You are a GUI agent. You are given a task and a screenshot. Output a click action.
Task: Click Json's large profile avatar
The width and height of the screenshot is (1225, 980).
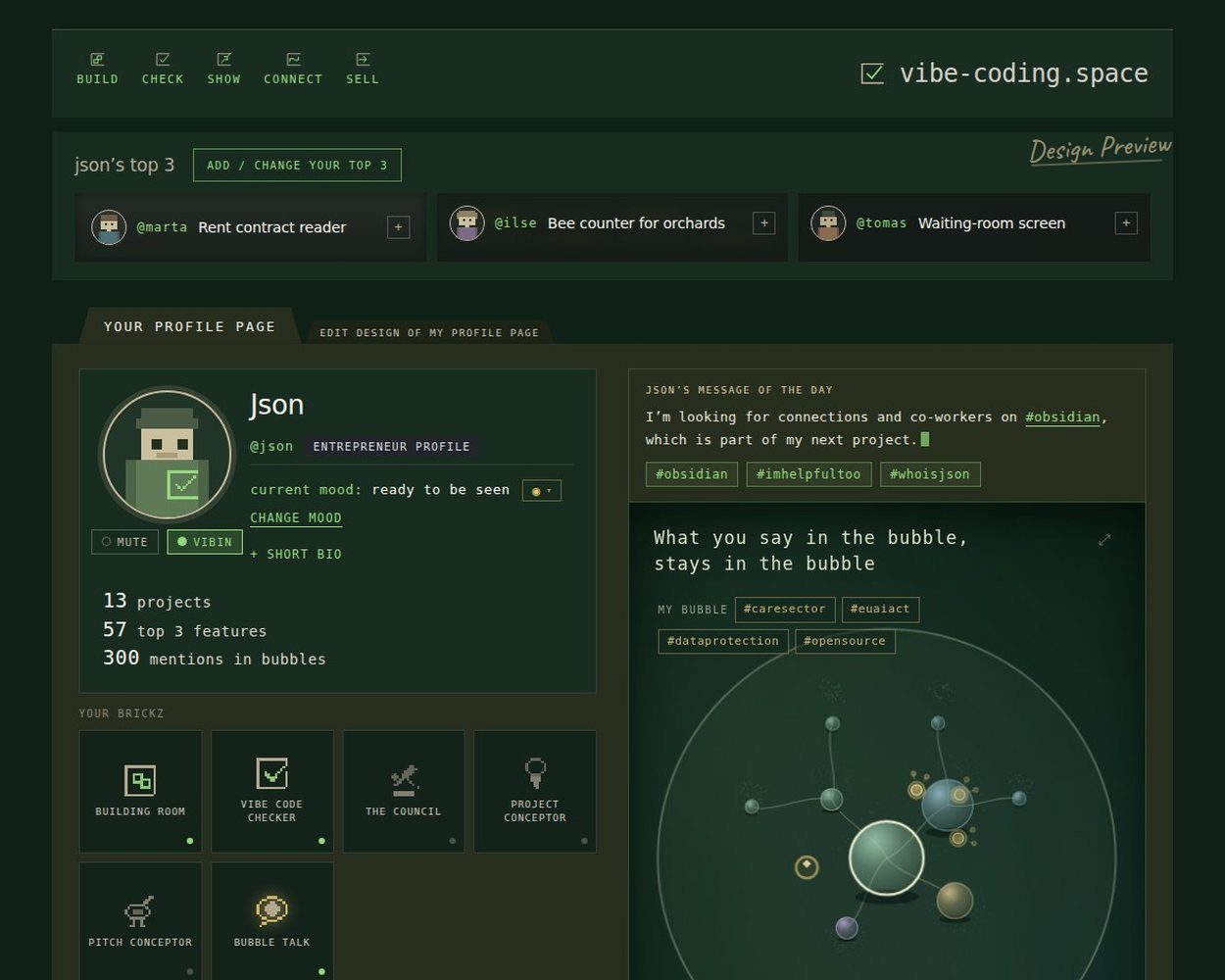click(168, 455)
